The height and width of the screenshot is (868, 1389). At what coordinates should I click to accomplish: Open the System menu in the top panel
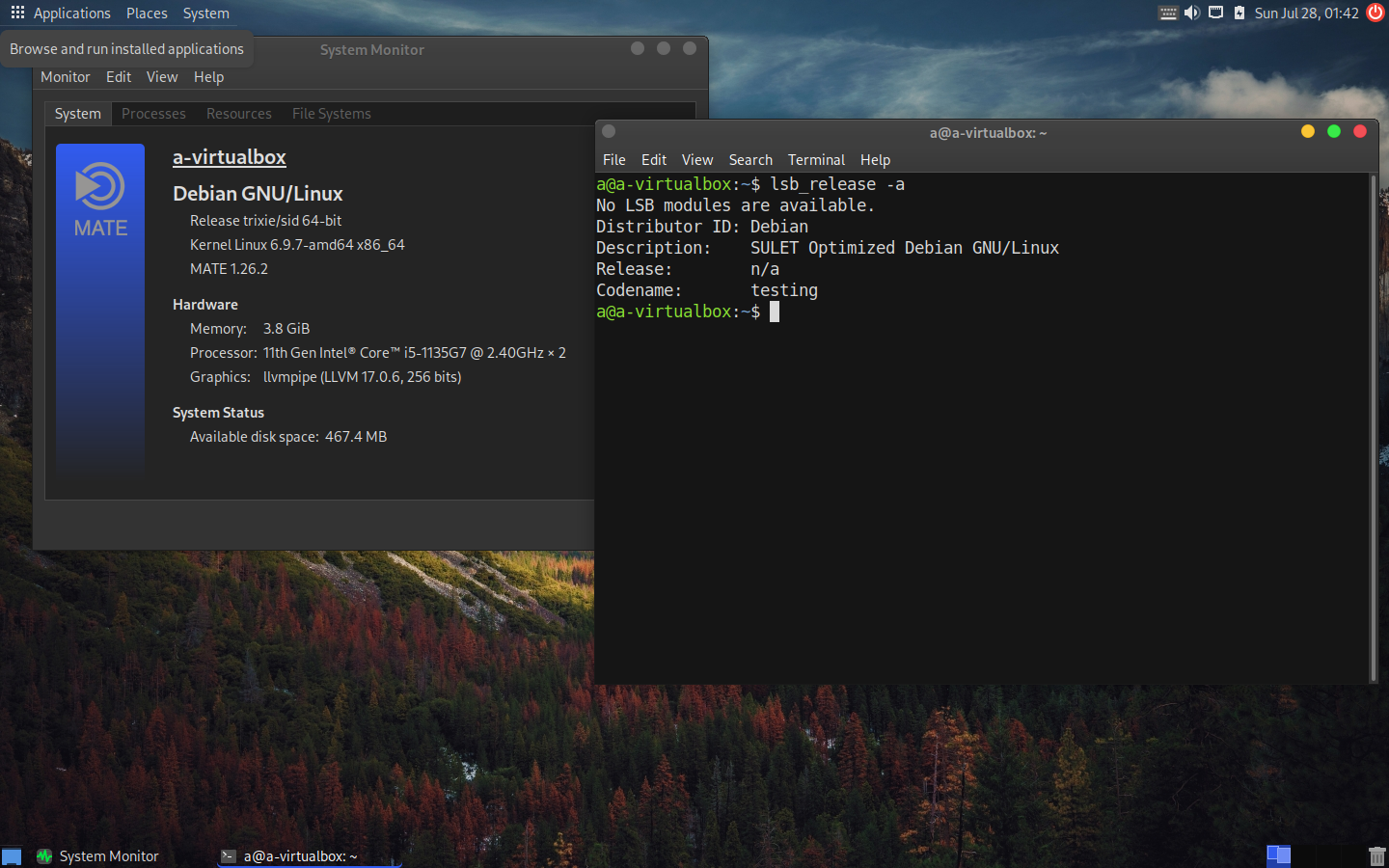point(206,14)
